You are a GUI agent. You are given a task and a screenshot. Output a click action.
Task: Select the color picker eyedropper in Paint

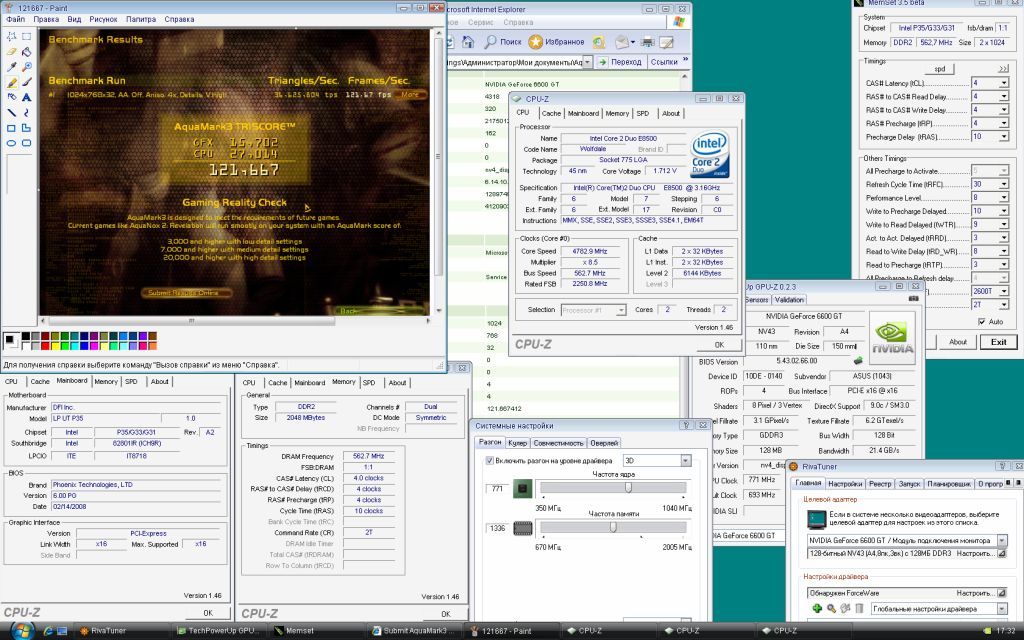[x=12, y=67]
